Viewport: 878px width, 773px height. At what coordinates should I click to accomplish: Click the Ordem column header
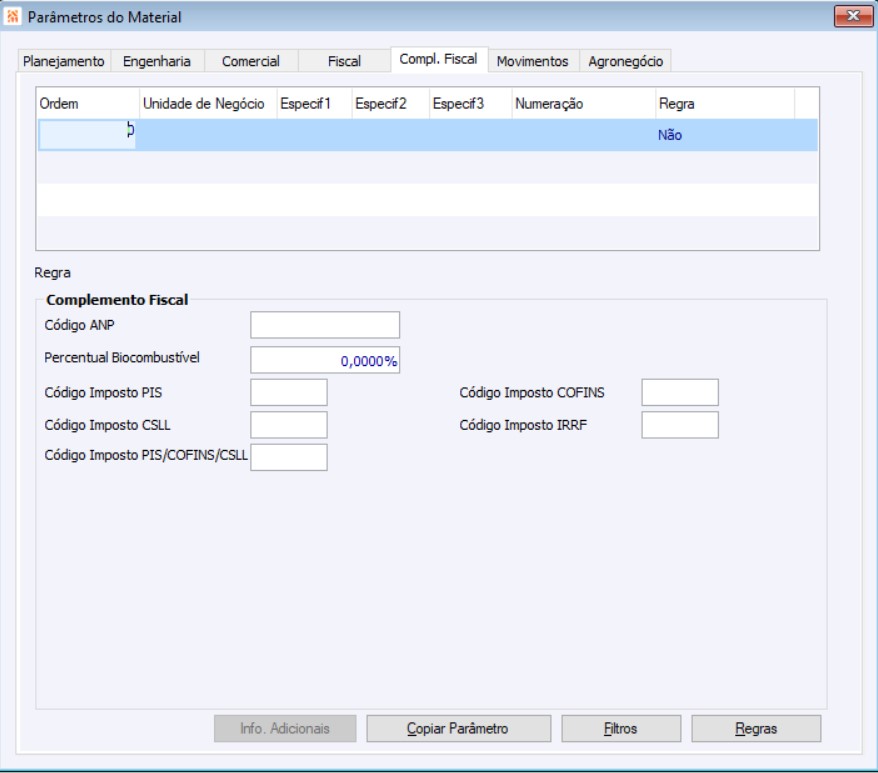pos(88,104)
